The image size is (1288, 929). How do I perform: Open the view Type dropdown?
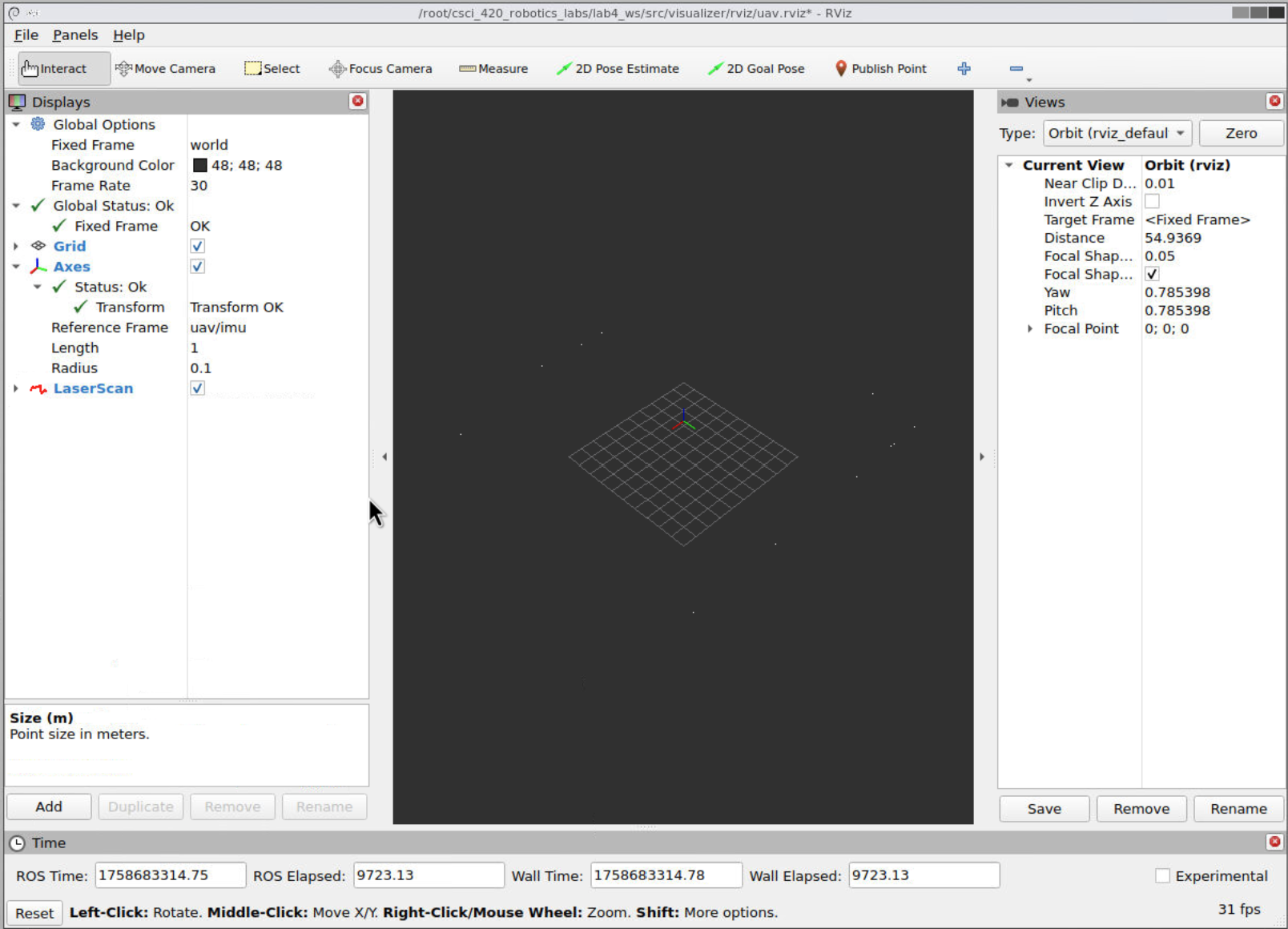tap(1117, 134)
